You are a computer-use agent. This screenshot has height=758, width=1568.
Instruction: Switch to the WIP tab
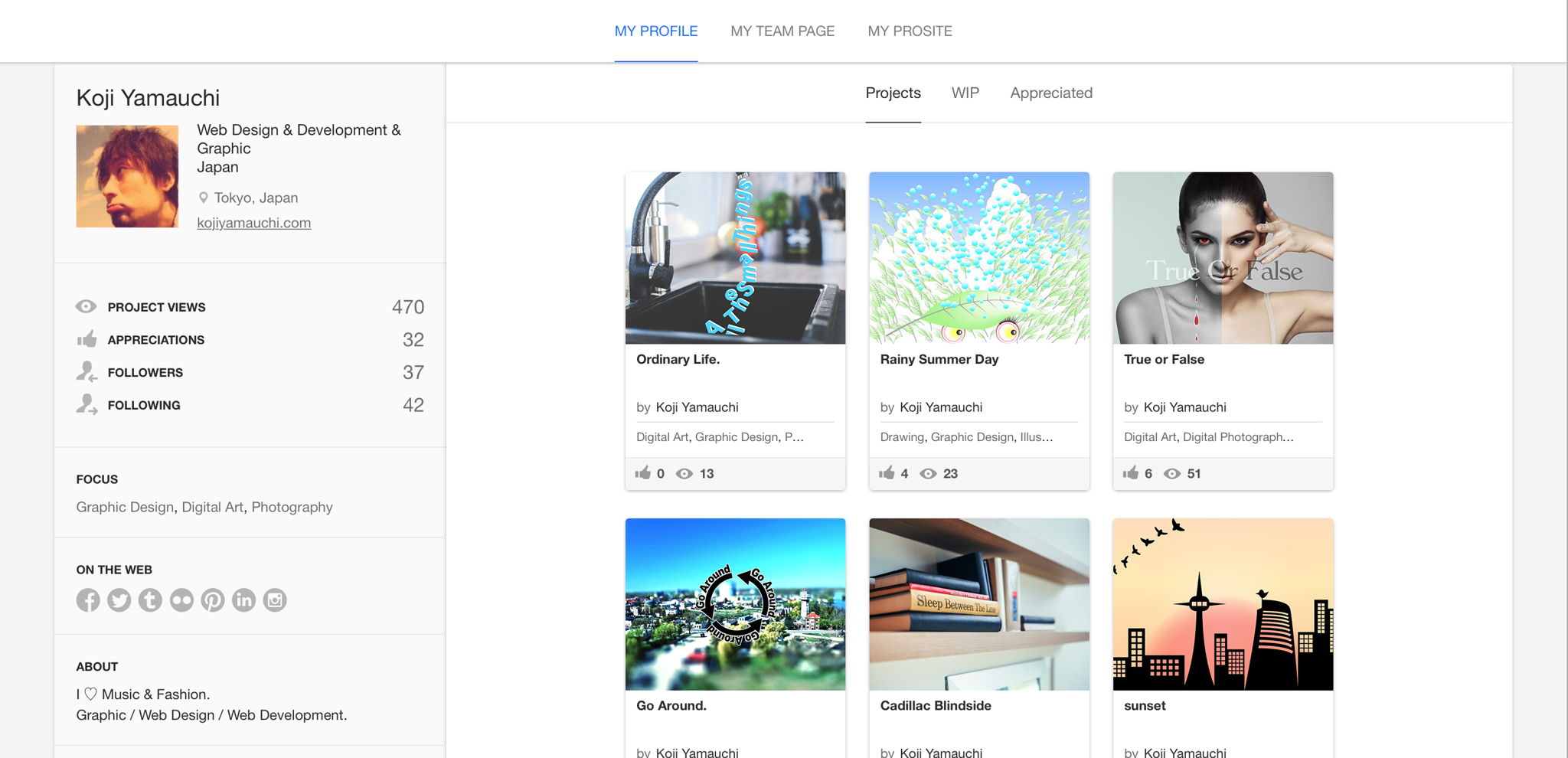[965, 93]
